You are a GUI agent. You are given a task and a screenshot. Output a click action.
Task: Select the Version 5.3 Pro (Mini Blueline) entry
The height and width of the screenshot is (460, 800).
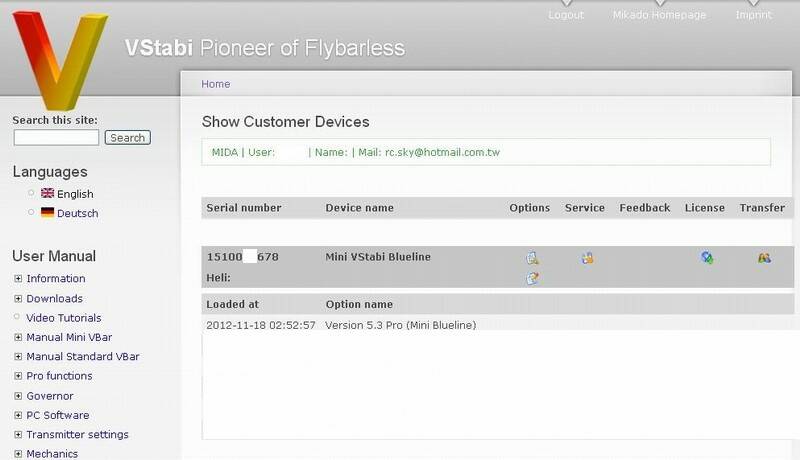(401, 325)
